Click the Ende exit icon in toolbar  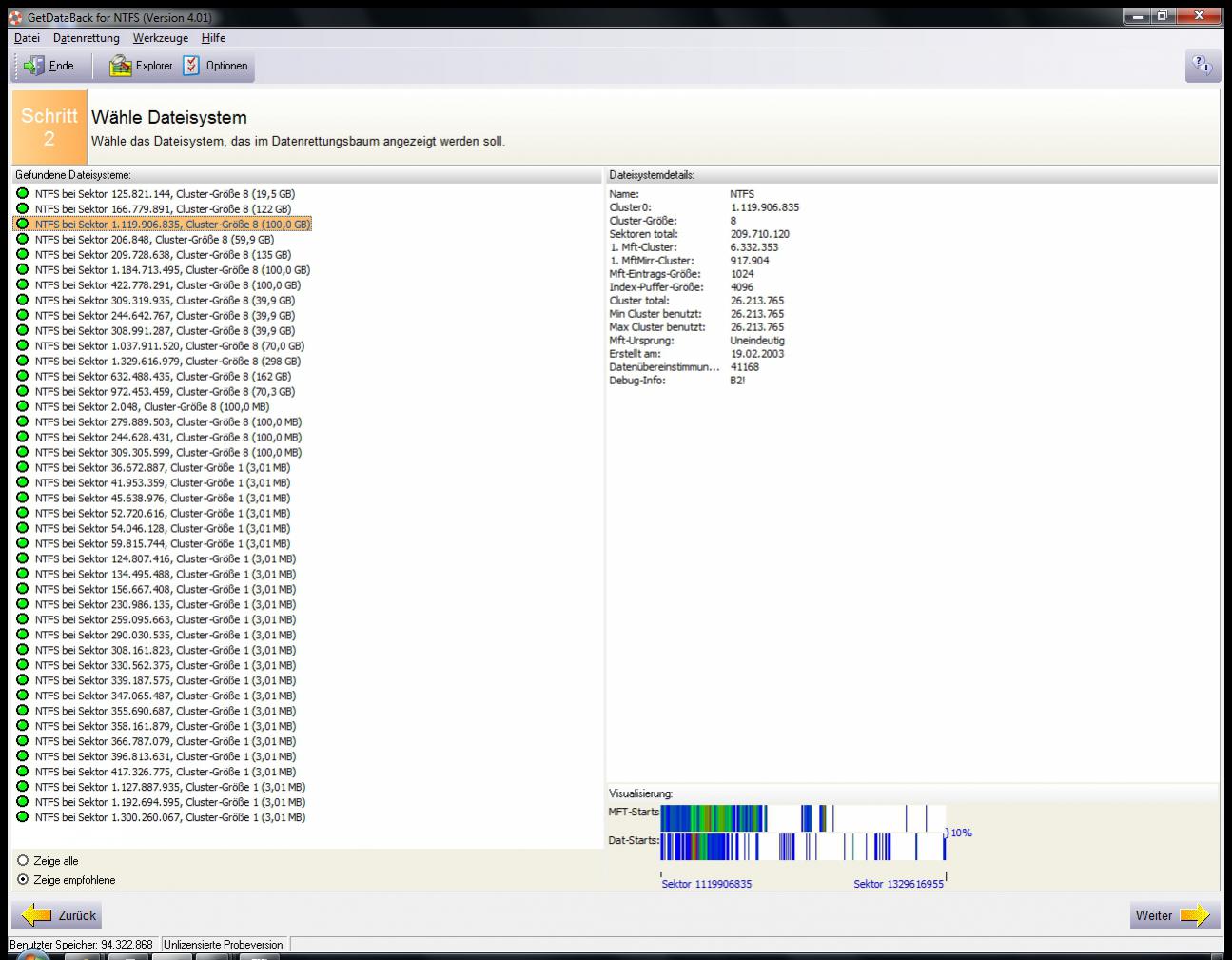(x=34, y=66)
